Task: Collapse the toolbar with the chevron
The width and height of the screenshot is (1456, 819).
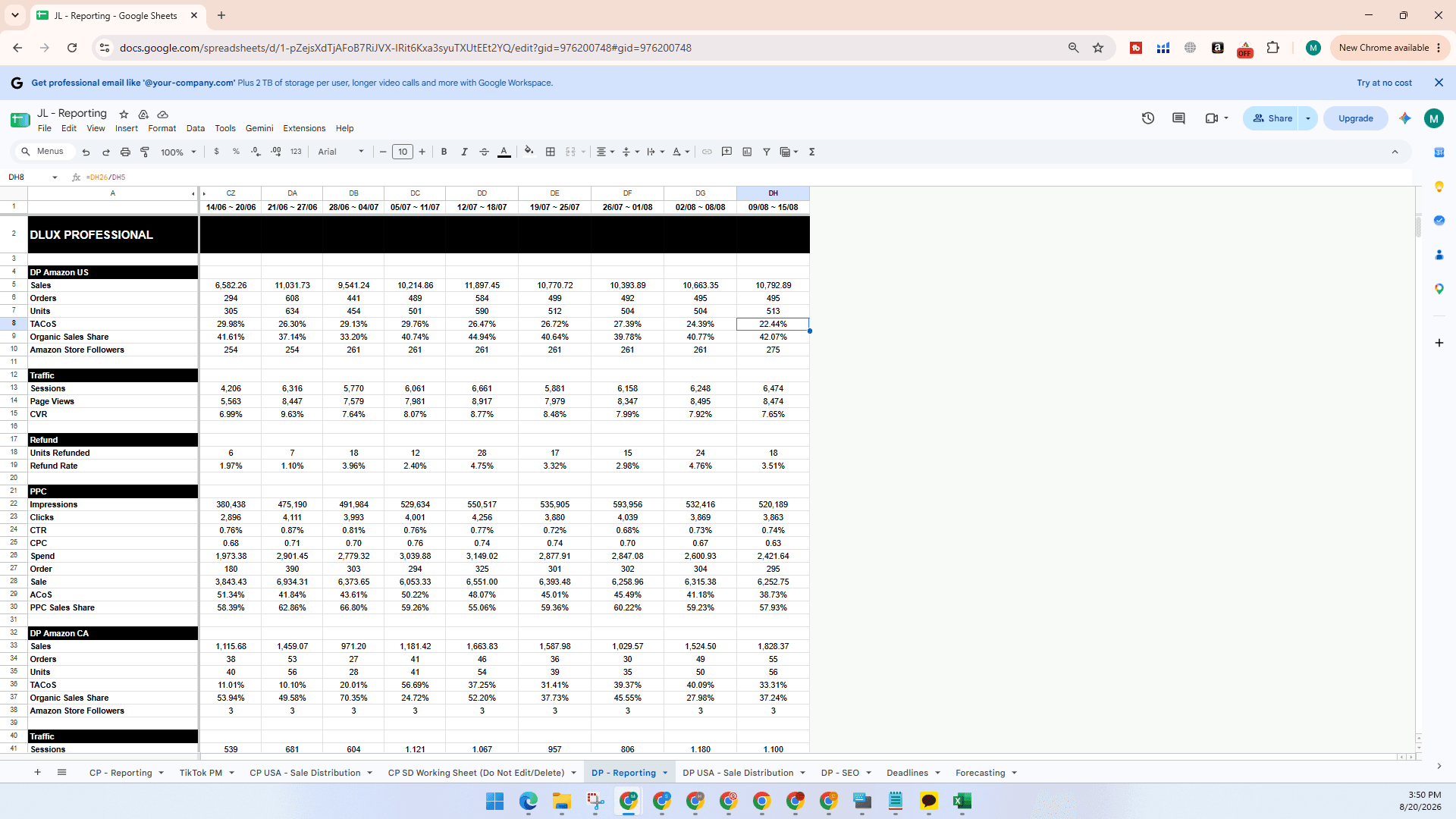Action: point(1395,152)
